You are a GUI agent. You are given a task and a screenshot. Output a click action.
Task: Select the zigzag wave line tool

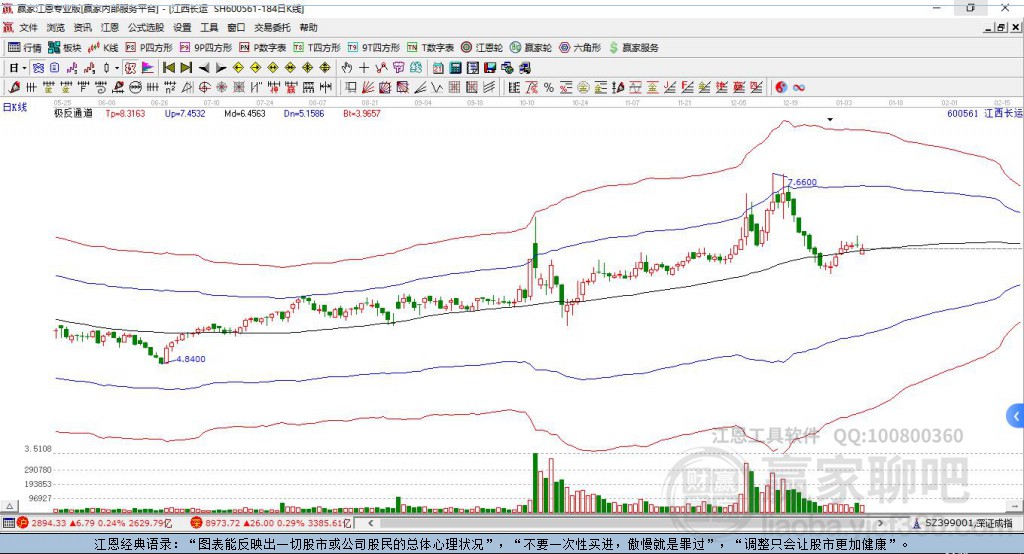point(437,87)
